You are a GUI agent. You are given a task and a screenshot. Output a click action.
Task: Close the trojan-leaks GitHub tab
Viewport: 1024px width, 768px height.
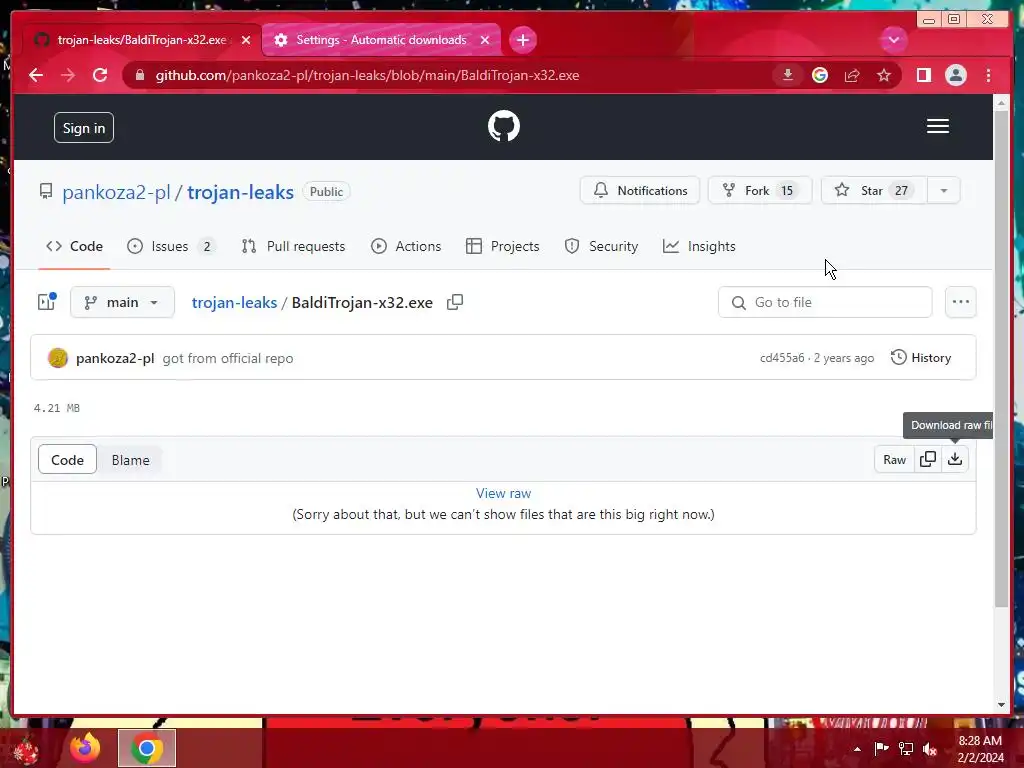[246, 40]
